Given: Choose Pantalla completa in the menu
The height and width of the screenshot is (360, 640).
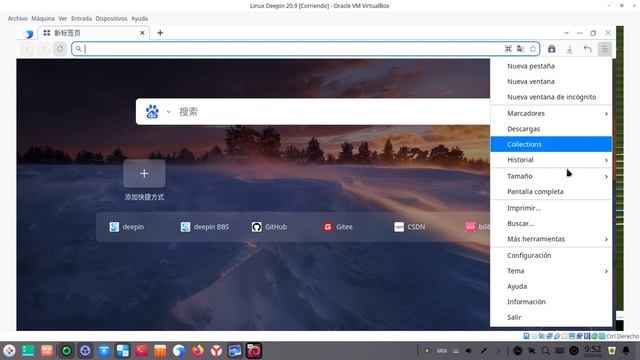Looking at the screenshot, I should click(551, 191).
